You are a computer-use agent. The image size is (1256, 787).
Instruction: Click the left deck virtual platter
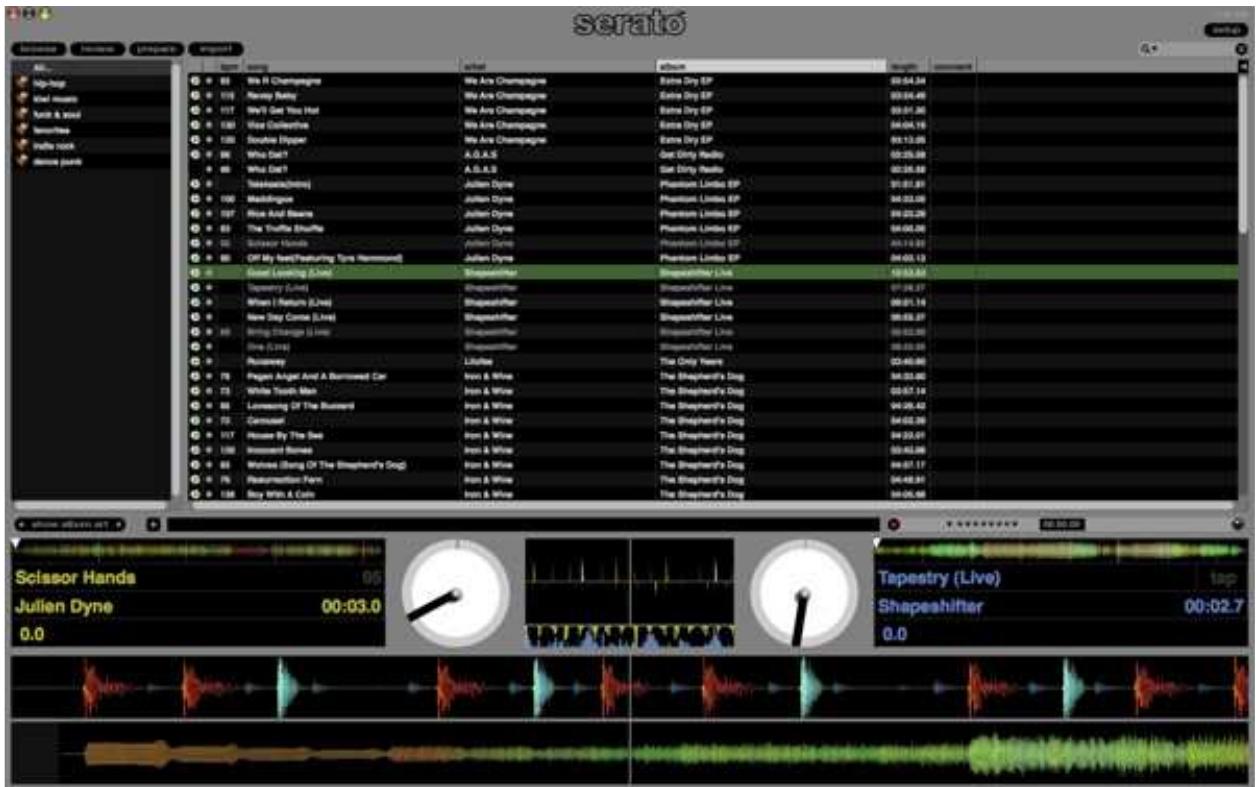[455, 593]
